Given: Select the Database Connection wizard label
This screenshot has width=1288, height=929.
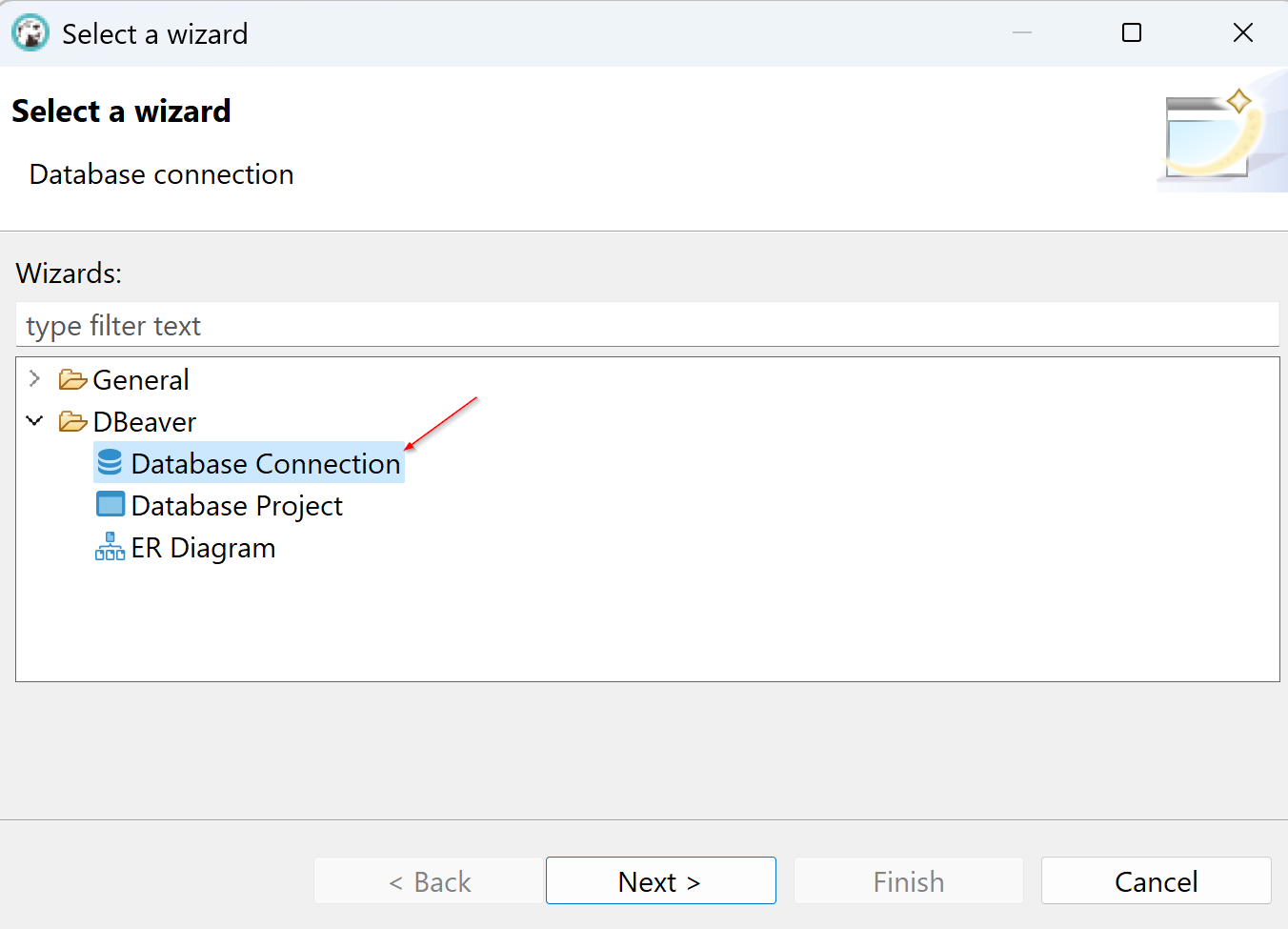Looking at the screenshot, I should coord(266,464).
